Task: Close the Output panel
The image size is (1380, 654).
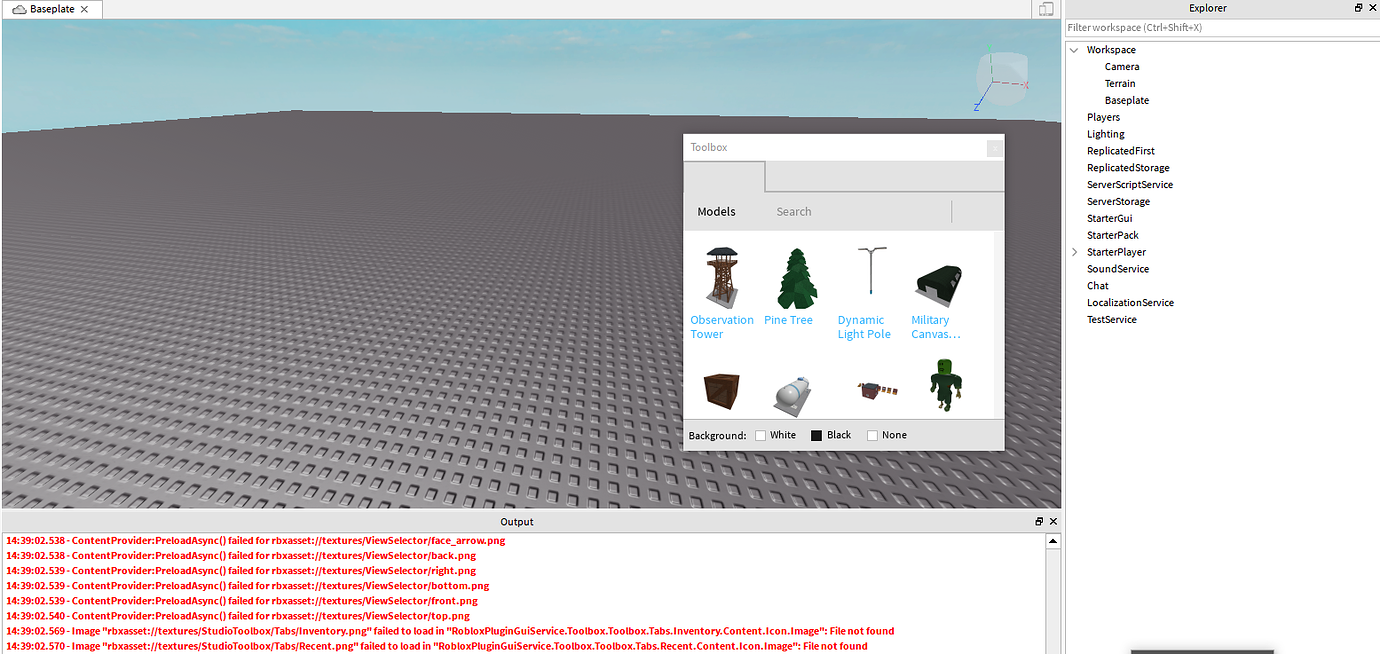Action: pyautogui.click(x=1053, y=522)
